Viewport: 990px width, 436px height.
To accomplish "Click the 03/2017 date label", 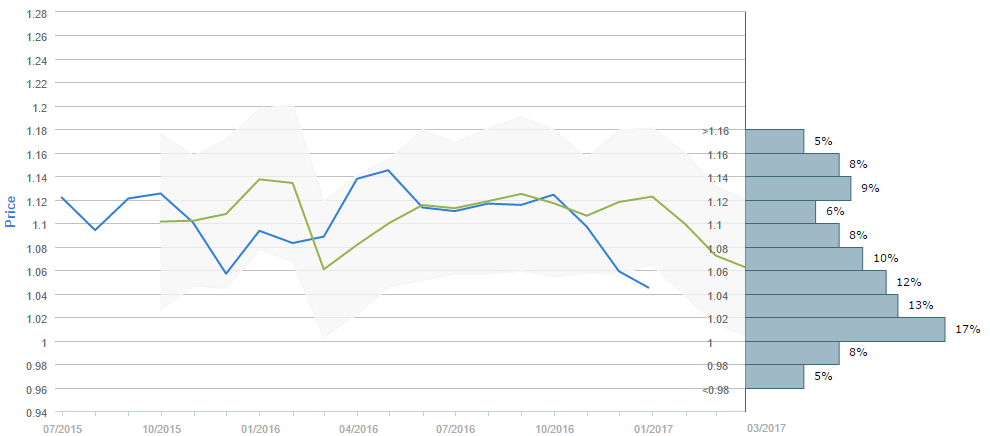I will 768,428.
